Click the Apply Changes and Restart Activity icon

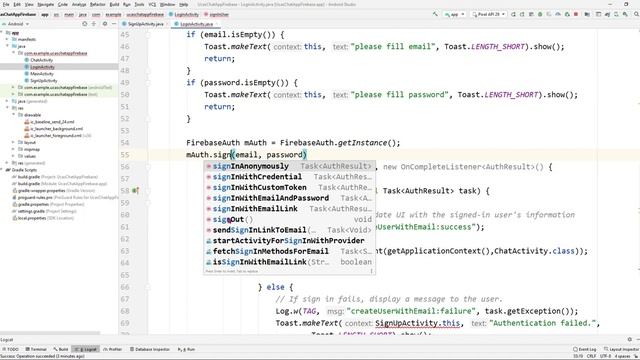click(522, 14)
